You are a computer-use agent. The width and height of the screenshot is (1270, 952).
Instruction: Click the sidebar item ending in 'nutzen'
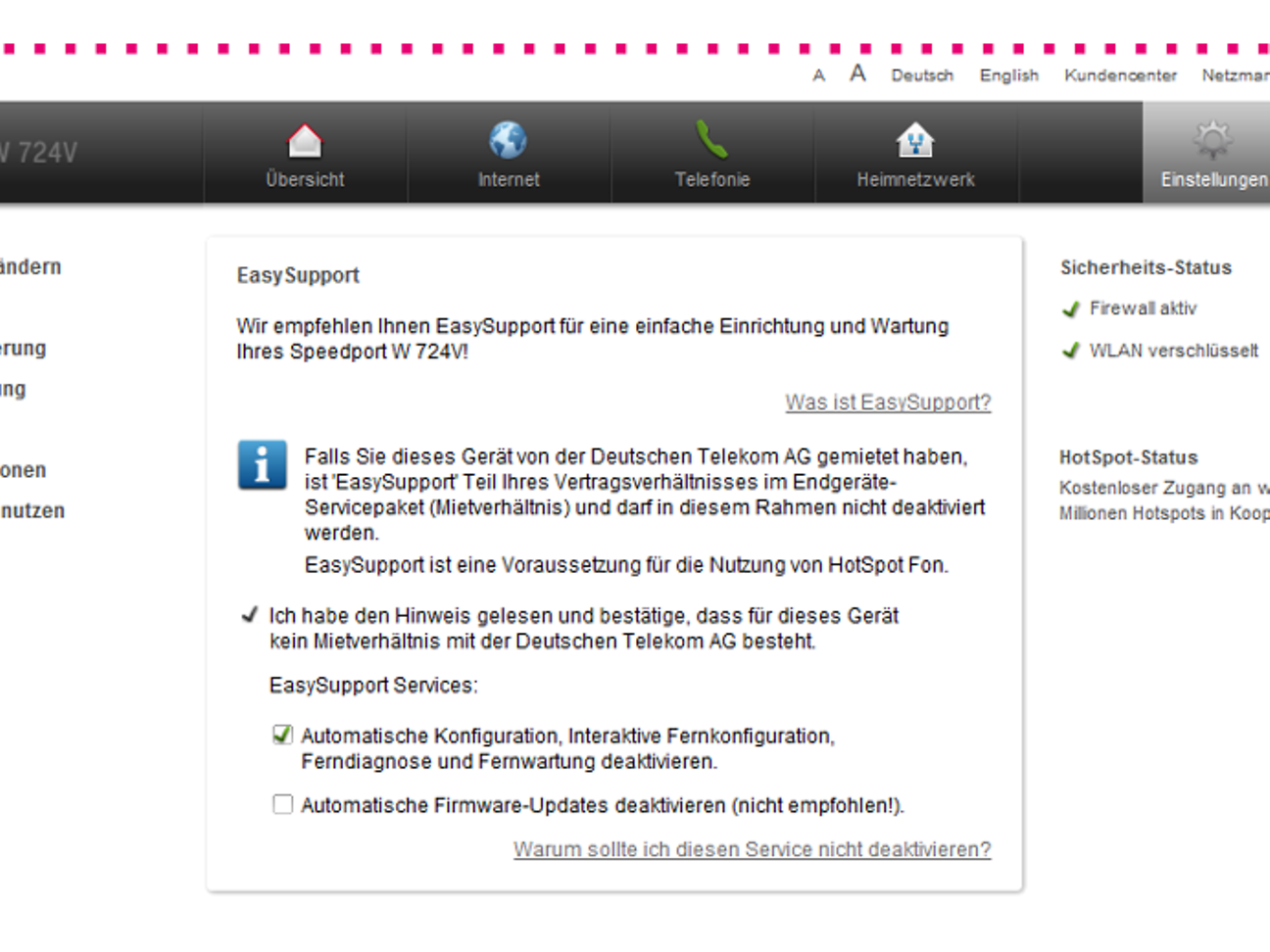click(x=32, y=510)
